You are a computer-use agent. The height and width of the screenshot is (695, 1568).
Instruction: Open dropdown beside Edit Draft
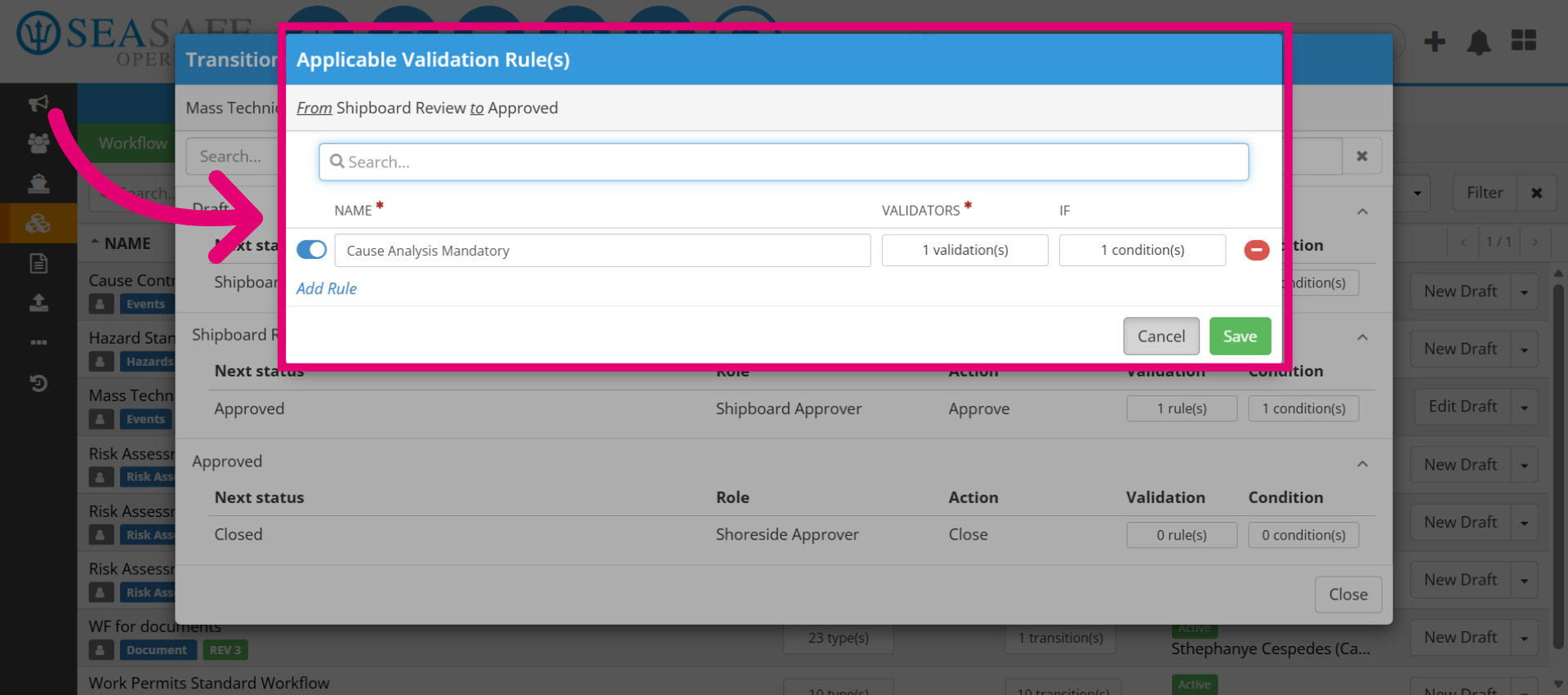click(1524, 407)
